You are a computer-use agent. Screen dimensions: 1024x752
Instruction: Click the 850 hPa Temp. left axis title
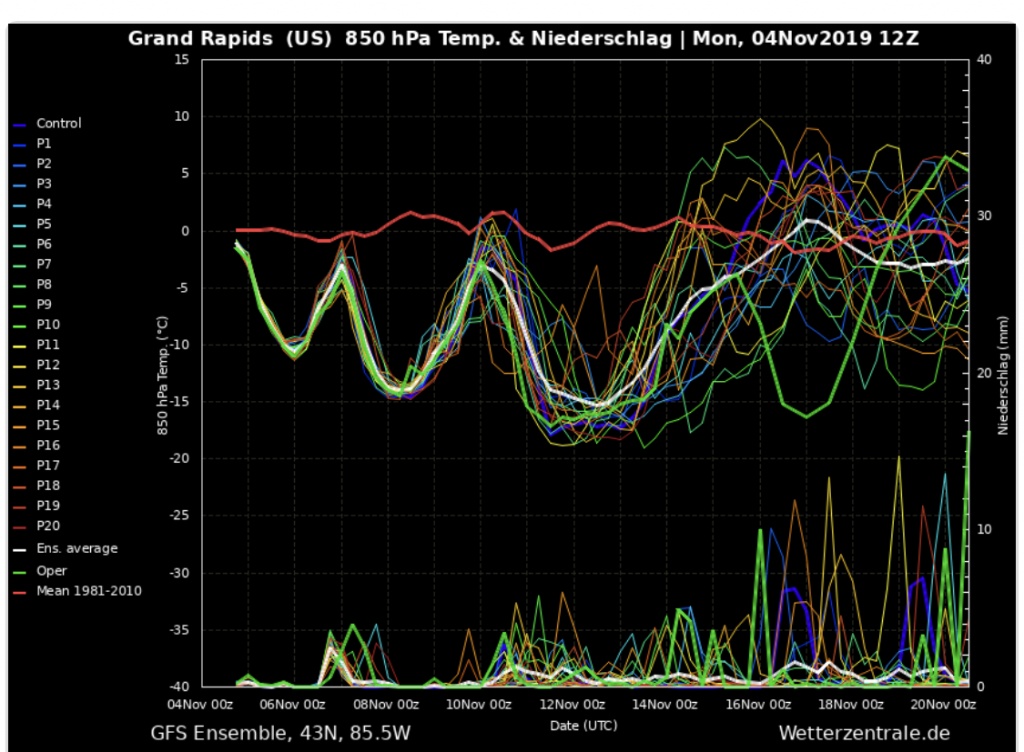pos(160,374)
